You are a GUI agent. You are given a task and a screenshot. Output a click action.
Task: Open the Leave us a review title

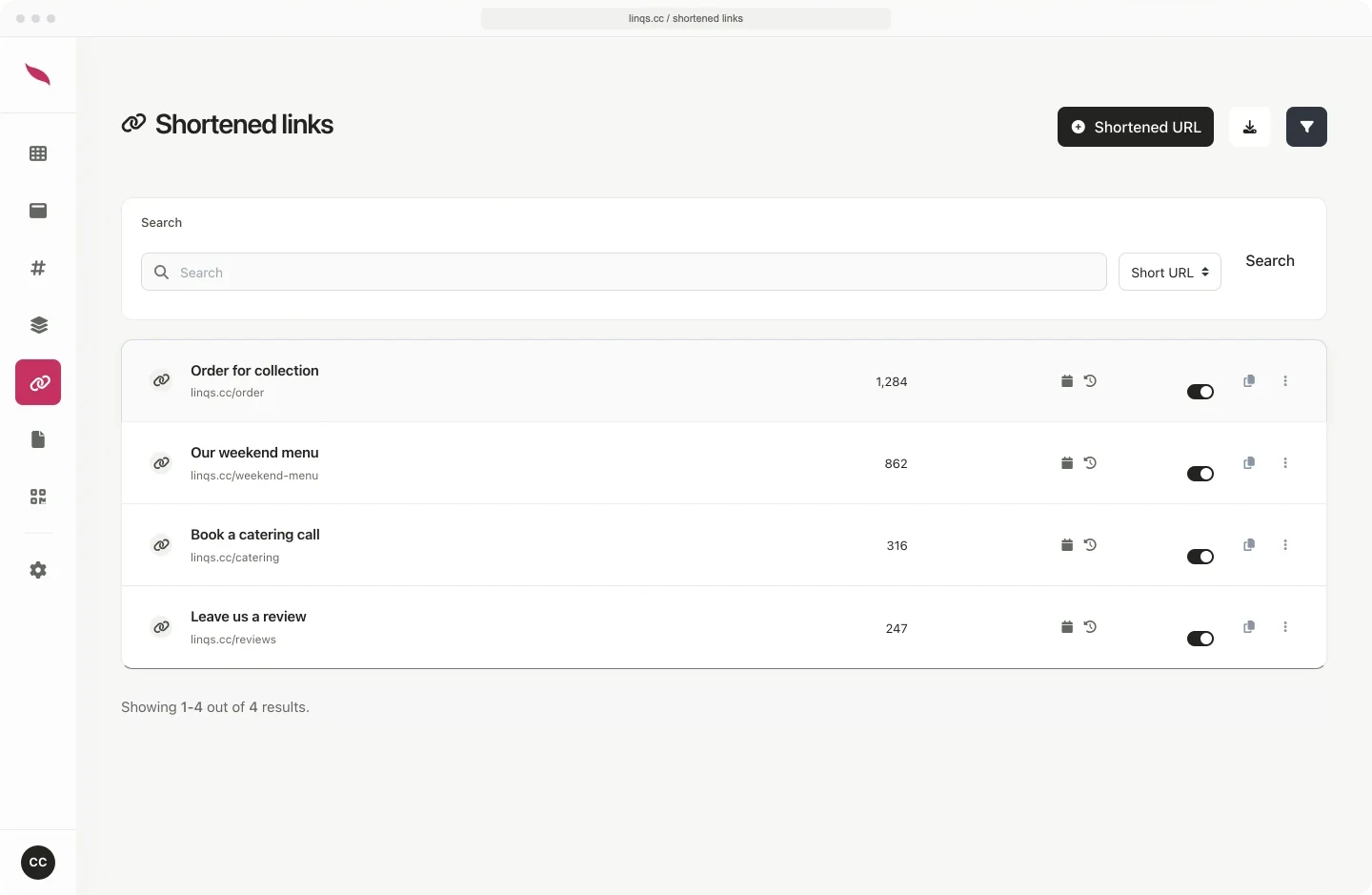pyautogui.click(x=249, y=617)
